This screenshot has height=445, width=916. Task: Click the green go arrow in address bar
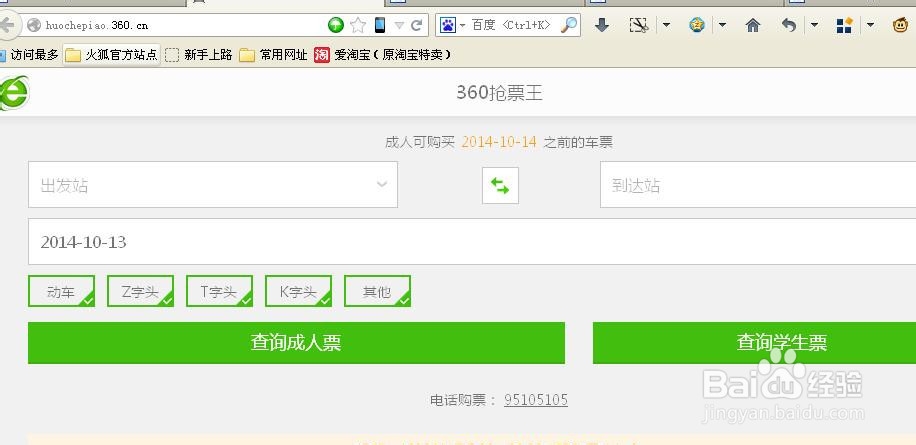pos(336,25)
